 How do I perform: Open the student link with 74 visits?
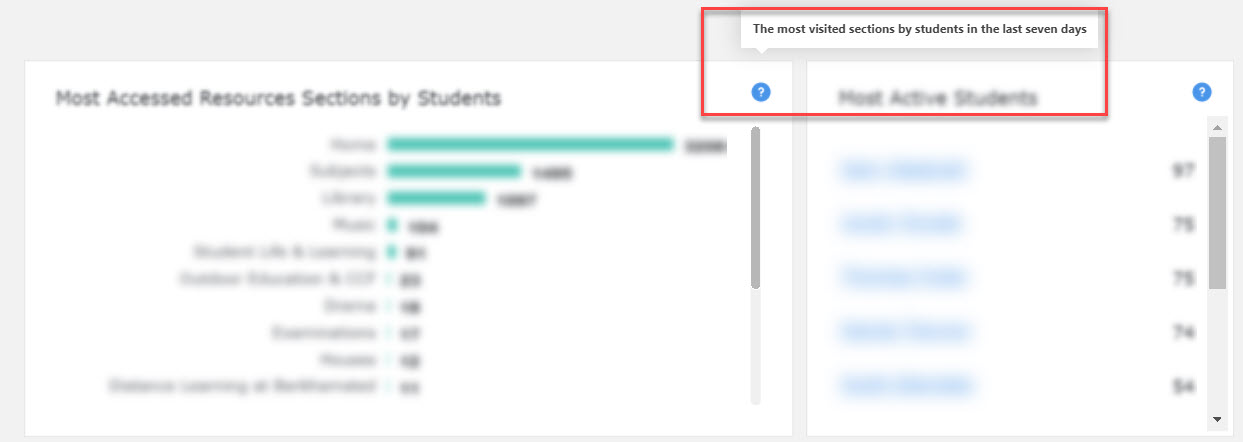click(904, 331)
